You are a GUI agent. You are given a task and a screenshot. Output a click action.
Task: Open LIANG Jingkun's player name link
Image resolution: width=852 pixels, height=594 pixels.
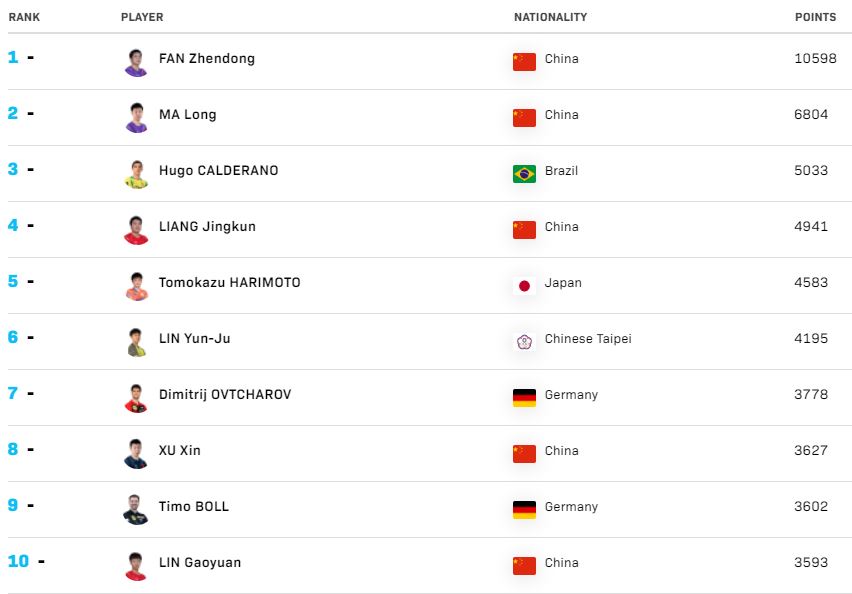[207, 227]
